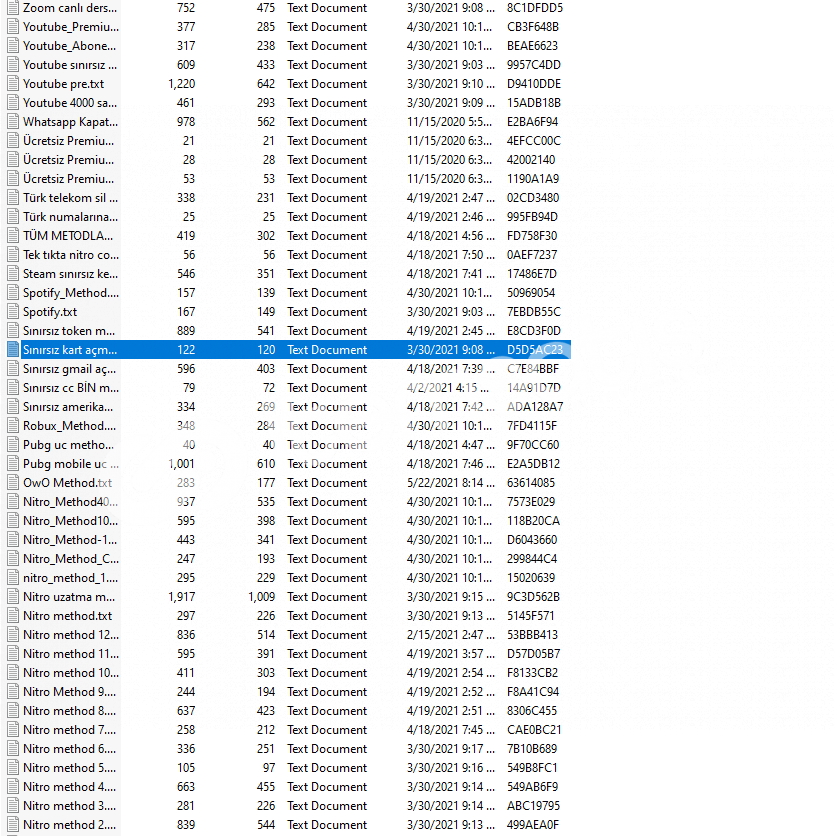The image size is (834, 836).
Task: Click the CRC value D9410DDE
Action: tap(534, 84)
